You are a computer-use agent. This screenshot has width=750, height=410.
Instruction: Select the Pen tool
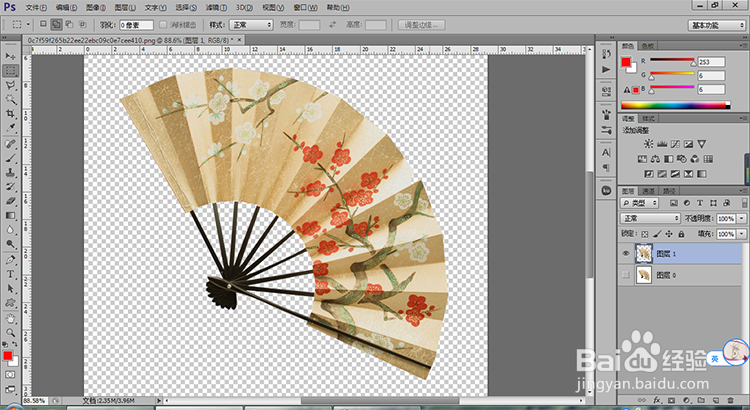[x=11, y=260]
